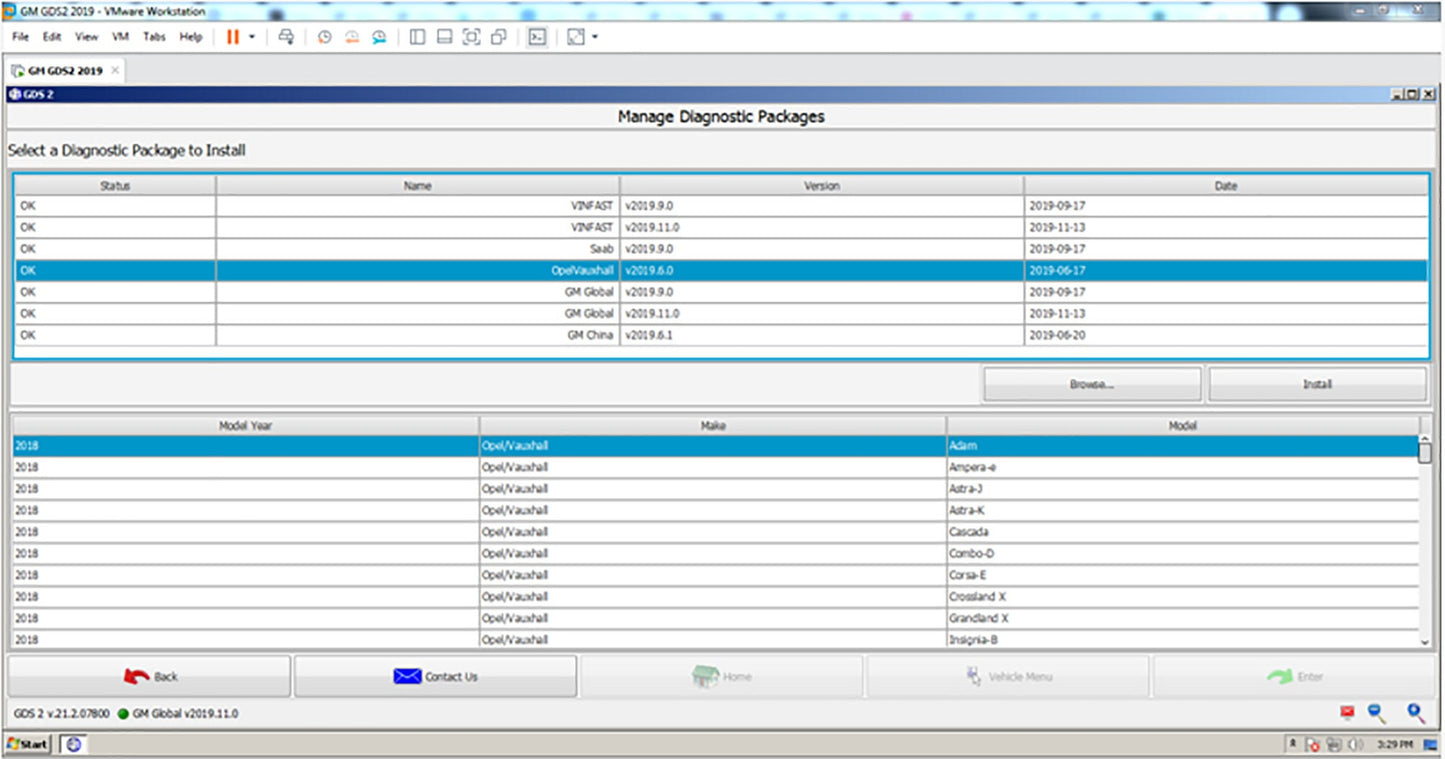1445x759 pixels.
Task: Click the zoom in magnifier icon
Action: coord(1415,712)
